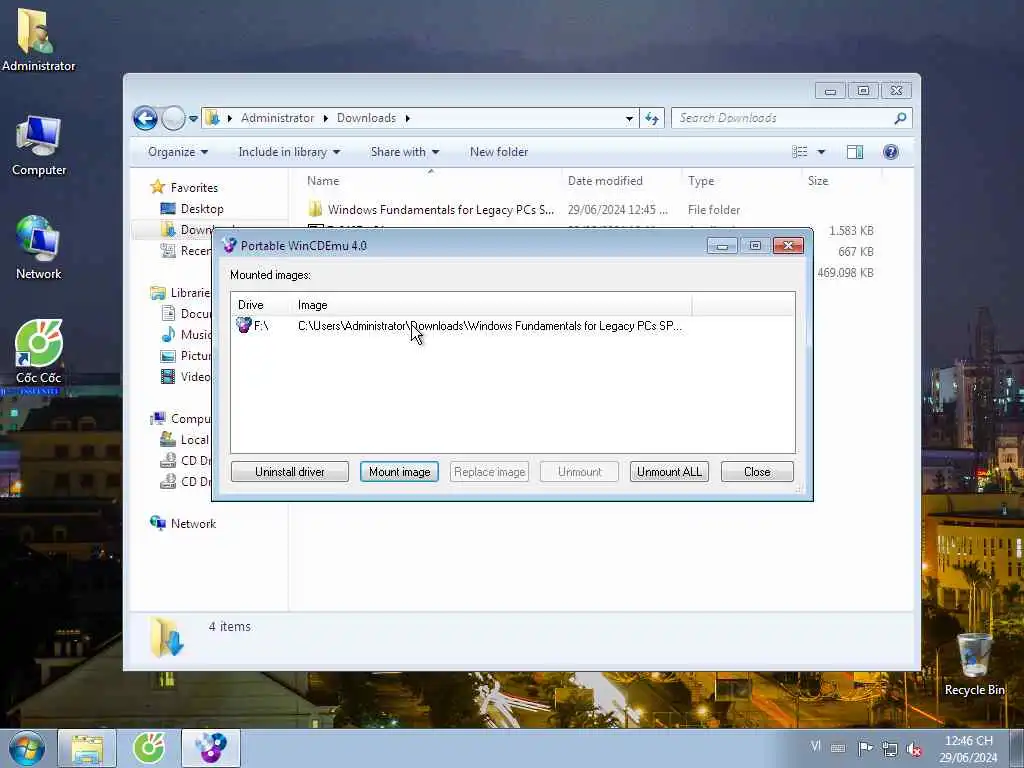Click the muted volume tray icon

tap(914, 750)
